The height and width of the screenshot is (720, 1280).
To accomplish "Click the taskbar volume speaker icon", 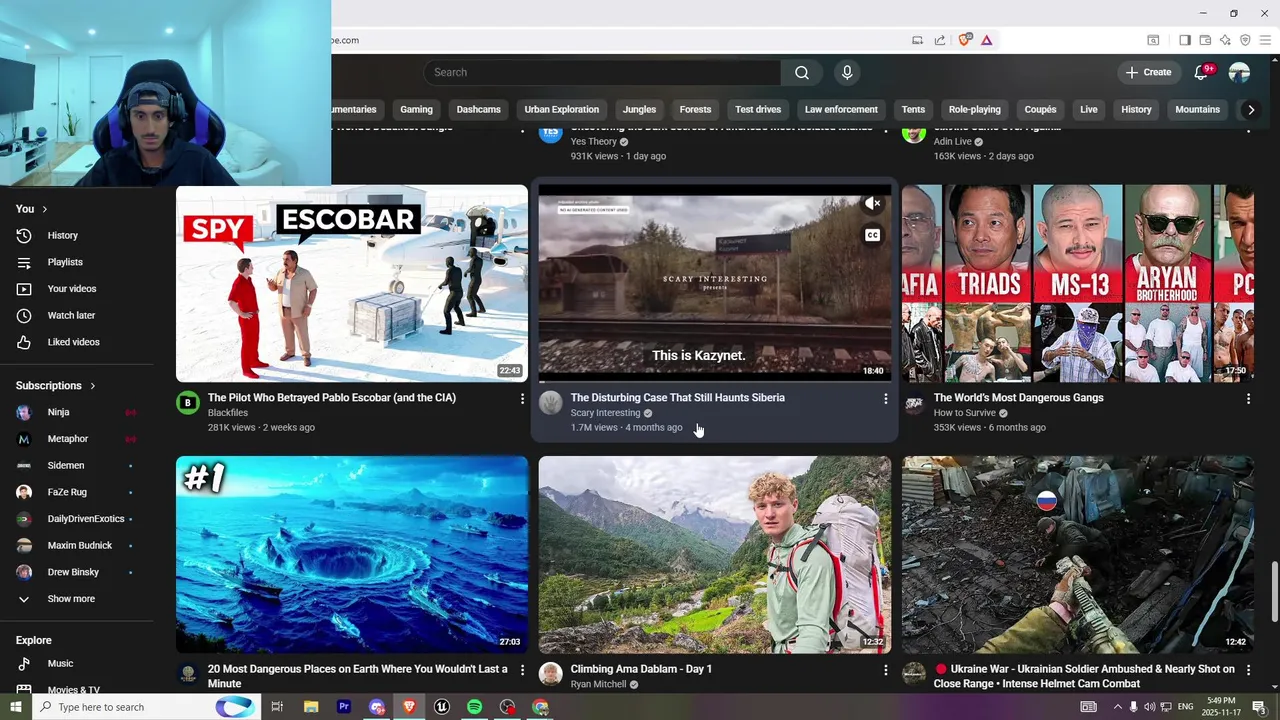I will [x=1149, y=707].
